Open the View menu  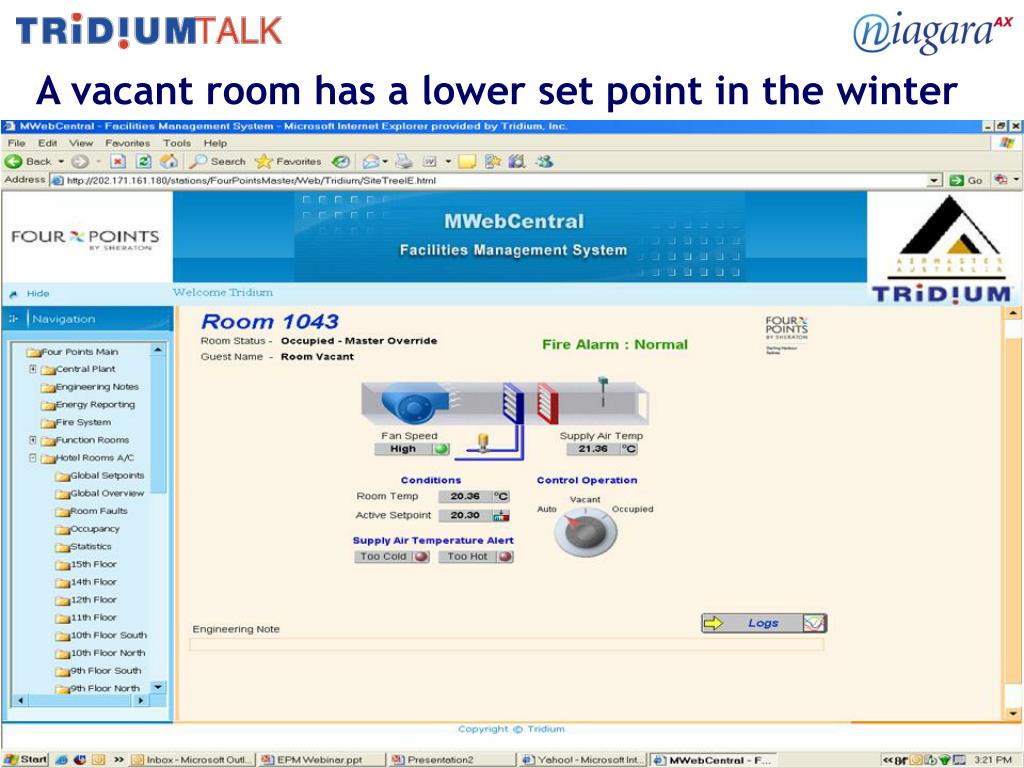(x=81, y=143)
